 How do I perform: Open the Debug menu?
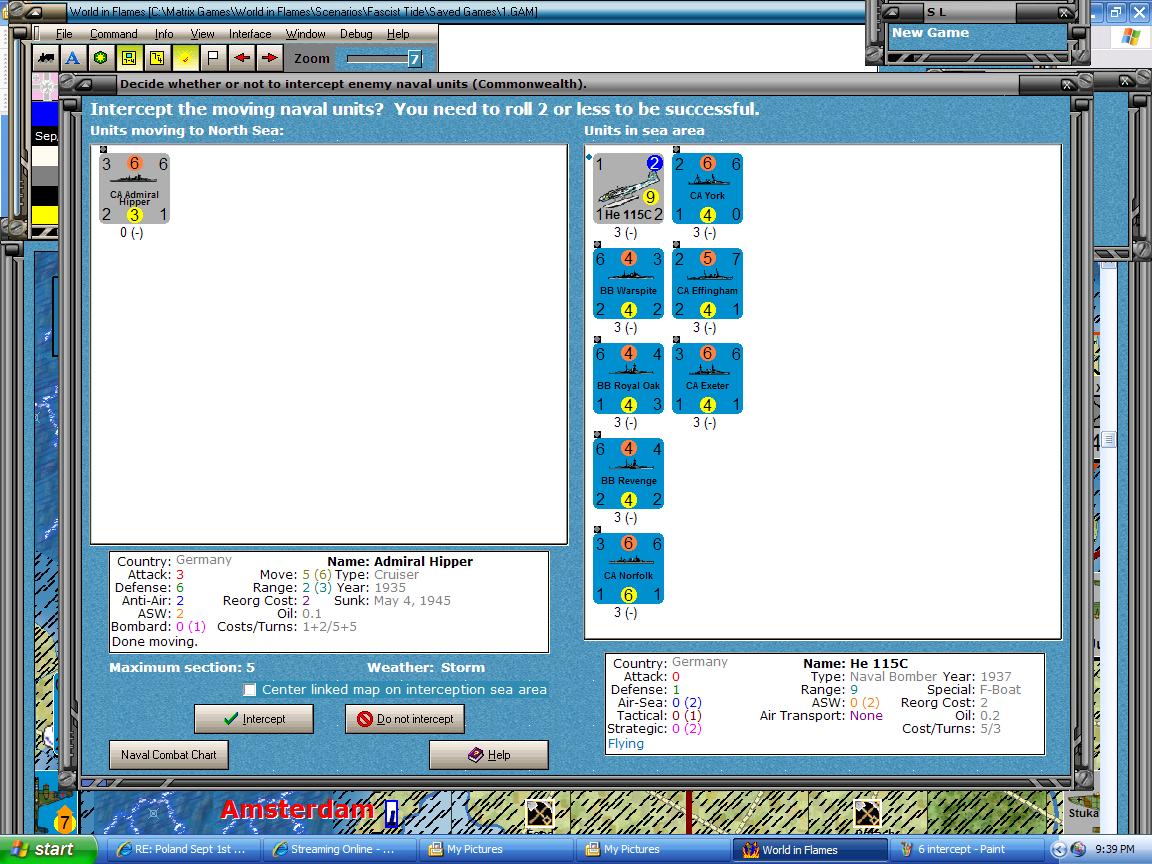(x=356, y=34)
